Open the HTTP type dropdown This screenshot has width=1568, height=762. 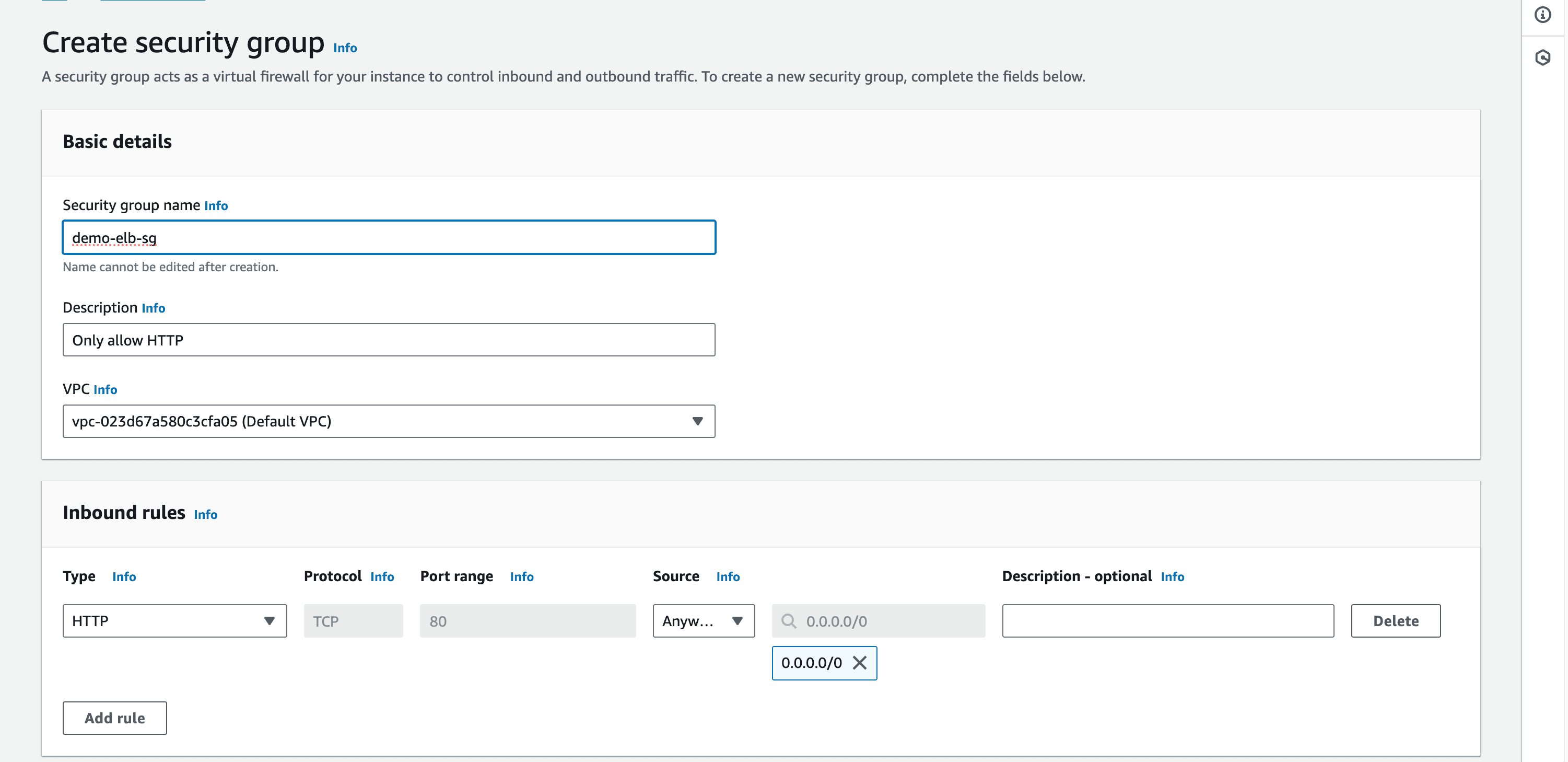(174, 621)
